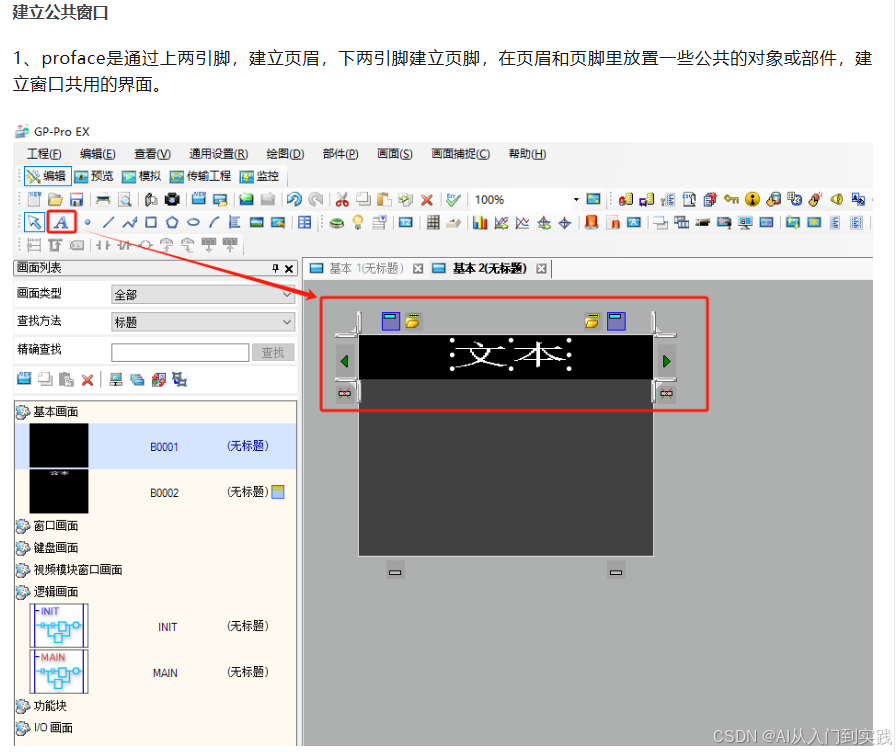
Task: Select the Text tool (A icon)
Action: point(62,223)
